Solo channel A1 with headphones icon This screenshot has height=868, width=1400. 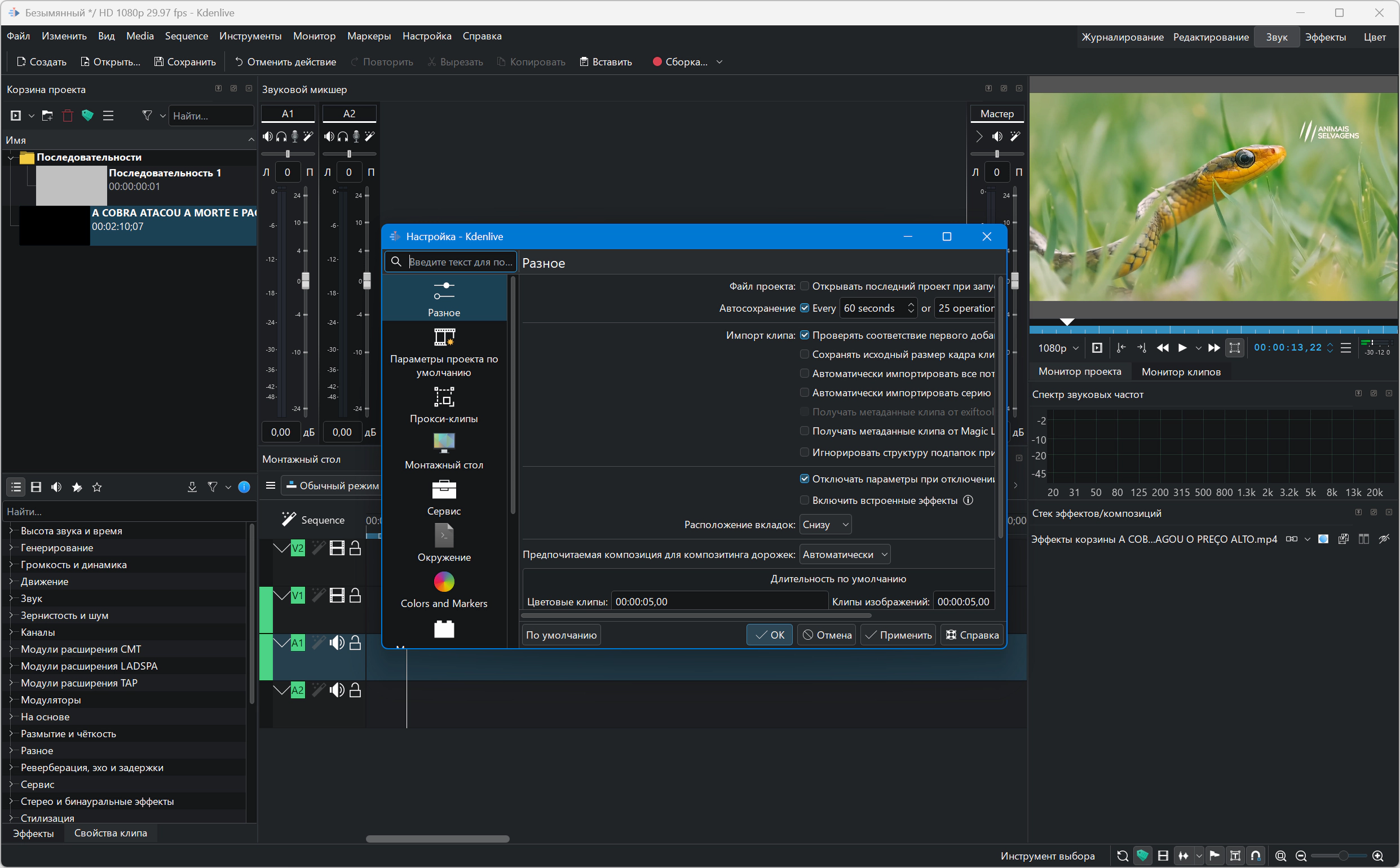coord(281,136)
